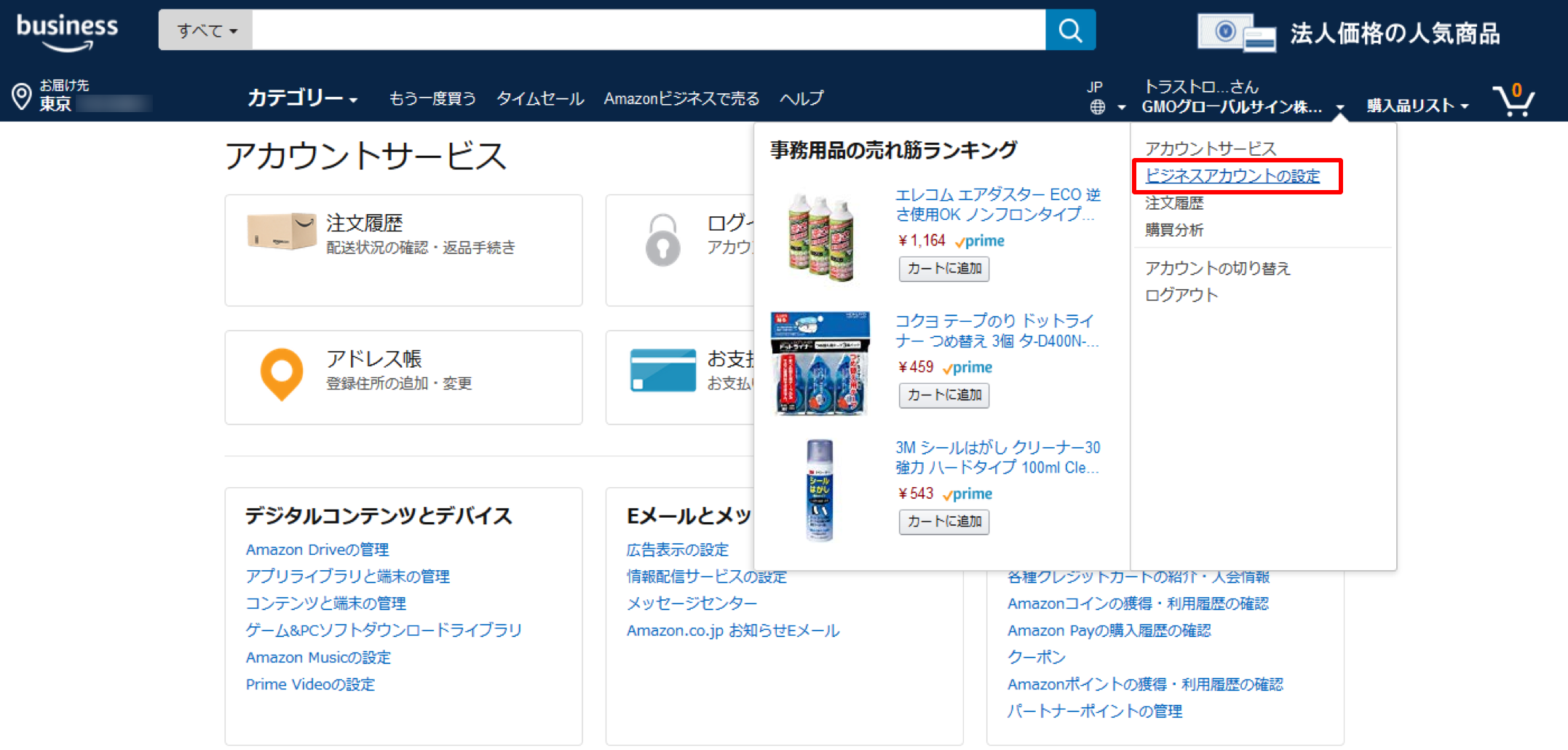Open Amazon Musicの設定 link
Image resolution: width=1568 pixels, height=750 pixels.
tap(318, 658)
